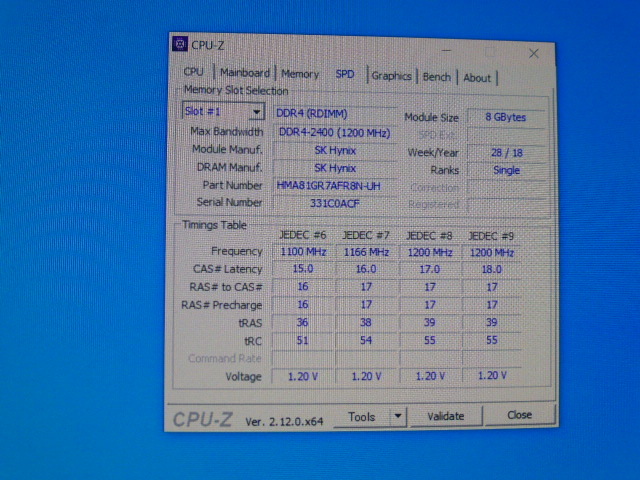This screenshot has width=640, height=480.
Task: Click the JEDEC #6 column header
Action: pyautogui.click(x=302, y=236)
